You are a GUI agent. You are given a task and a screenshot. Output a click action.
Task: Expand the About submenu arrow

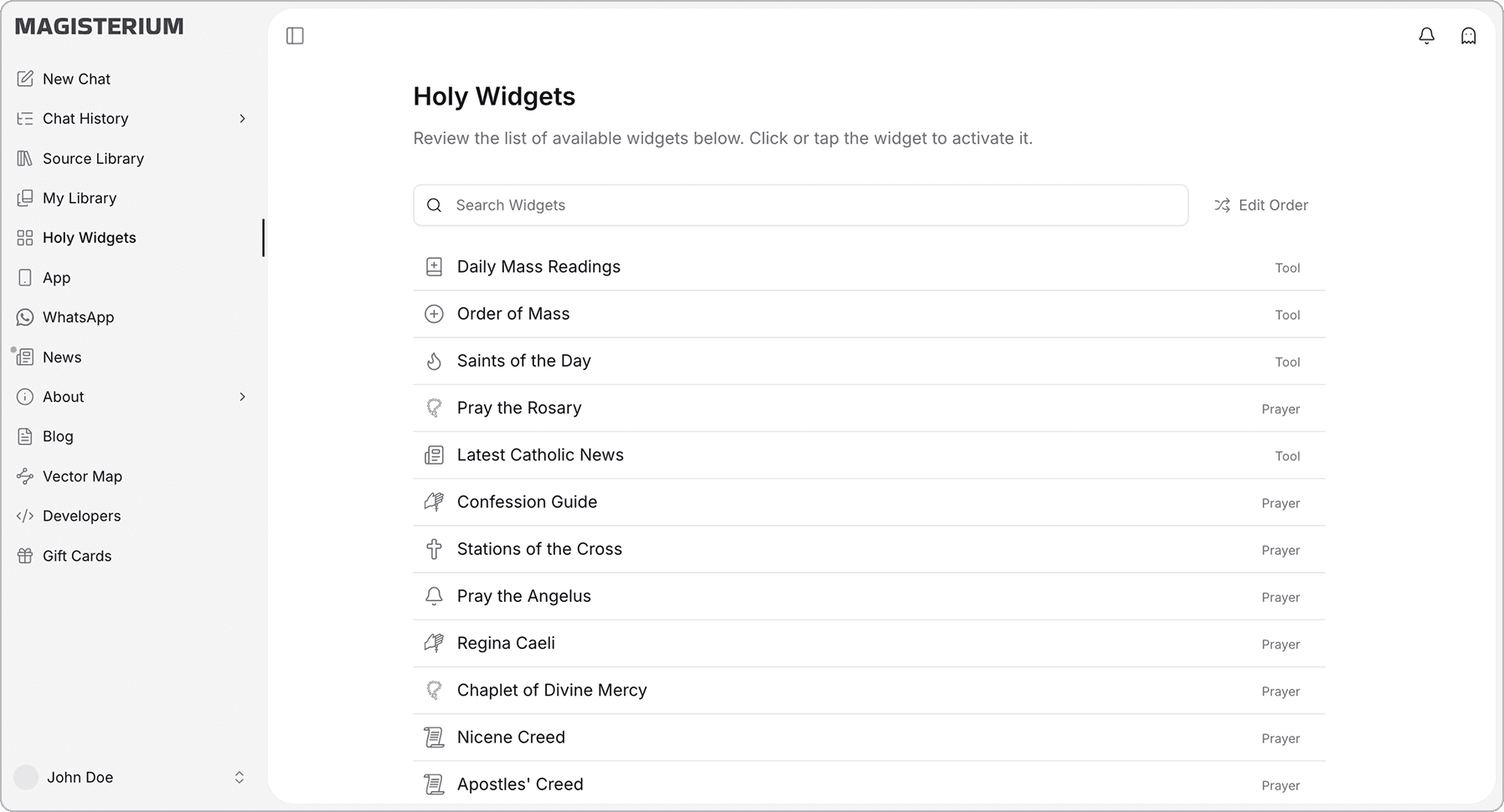242,397
